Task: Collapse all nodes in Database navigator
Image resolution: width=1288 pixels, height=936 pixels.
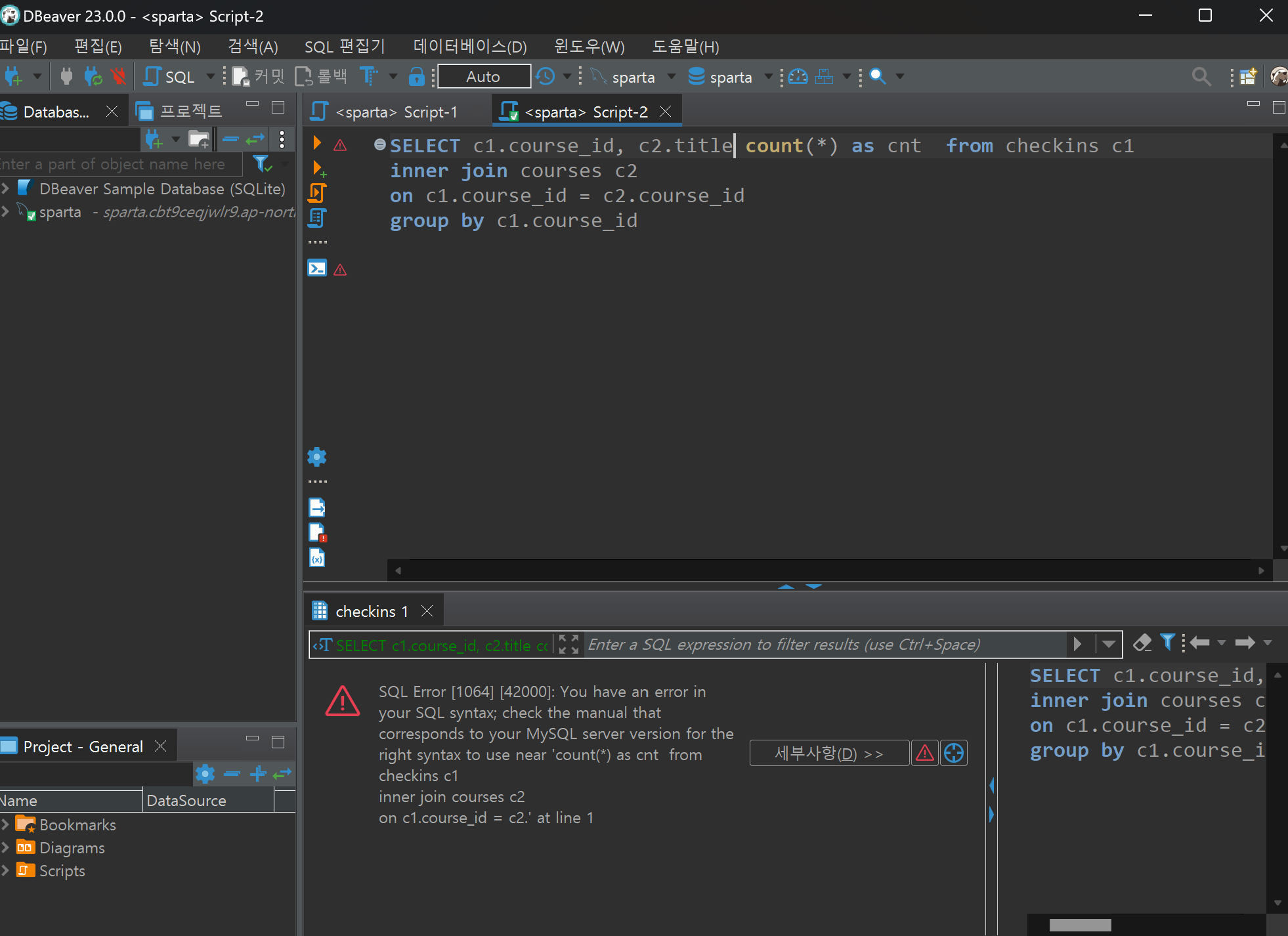Action: coord(230,139)
